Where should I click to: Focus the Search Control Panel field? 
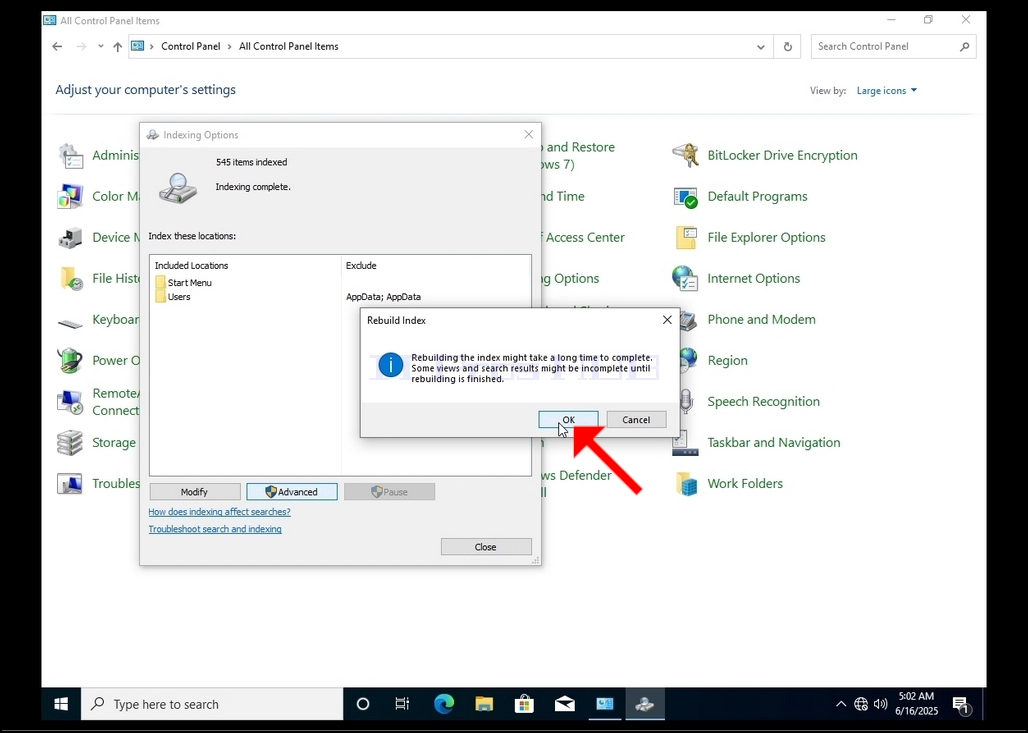(x=893, y=47)
